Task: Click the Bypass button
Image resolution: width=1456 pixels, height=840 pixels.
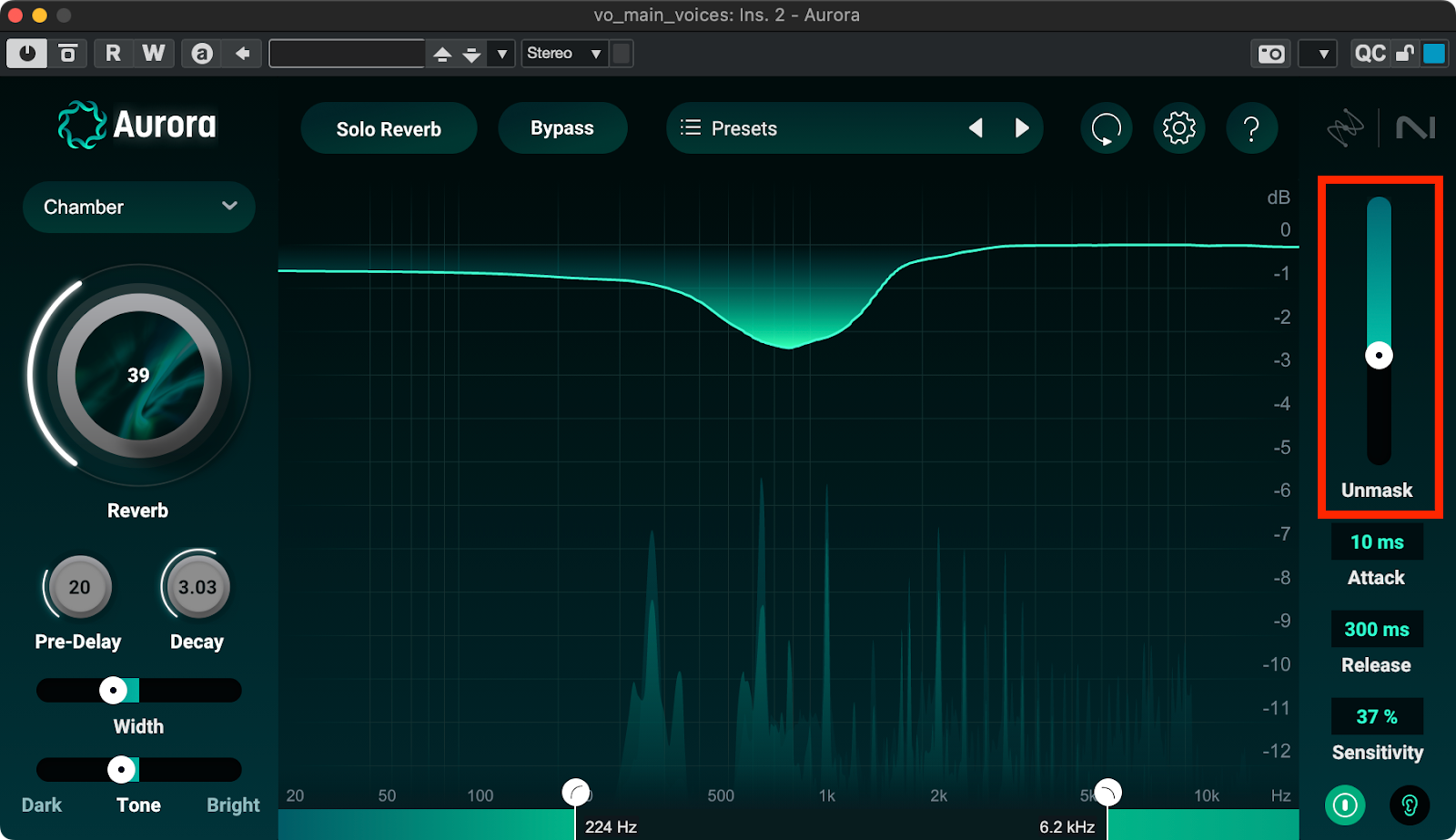Action: coord(562,128)
